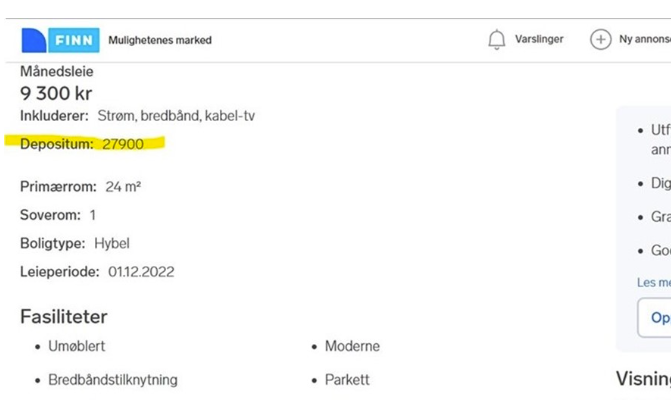Open notifications via the bell icon

click(x=497, y=40)
